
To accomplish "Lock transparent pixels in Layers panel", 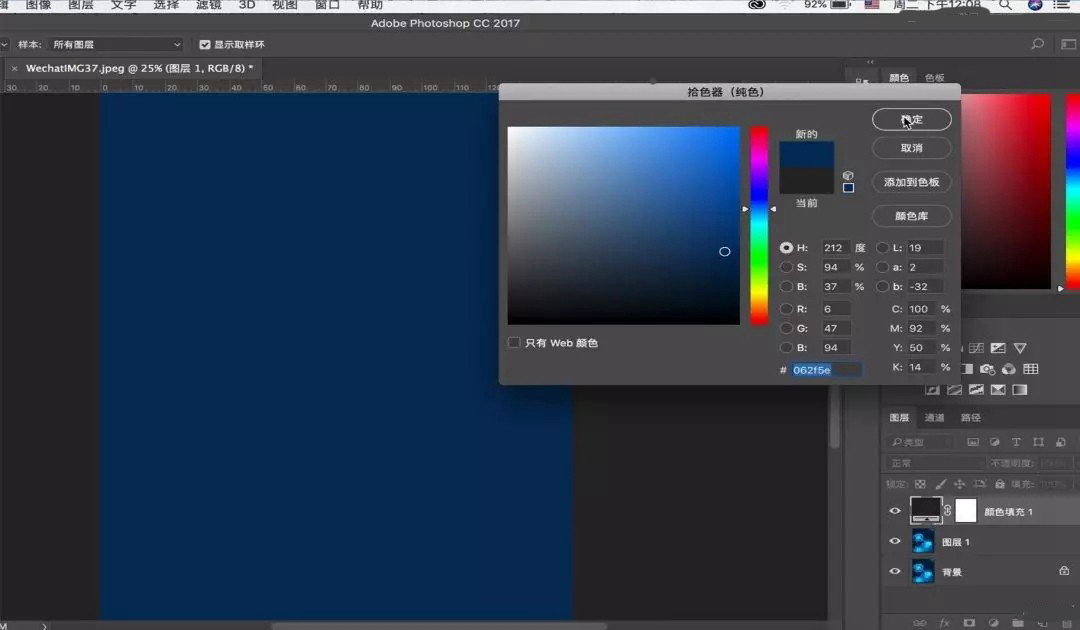I will pos(920,484).
